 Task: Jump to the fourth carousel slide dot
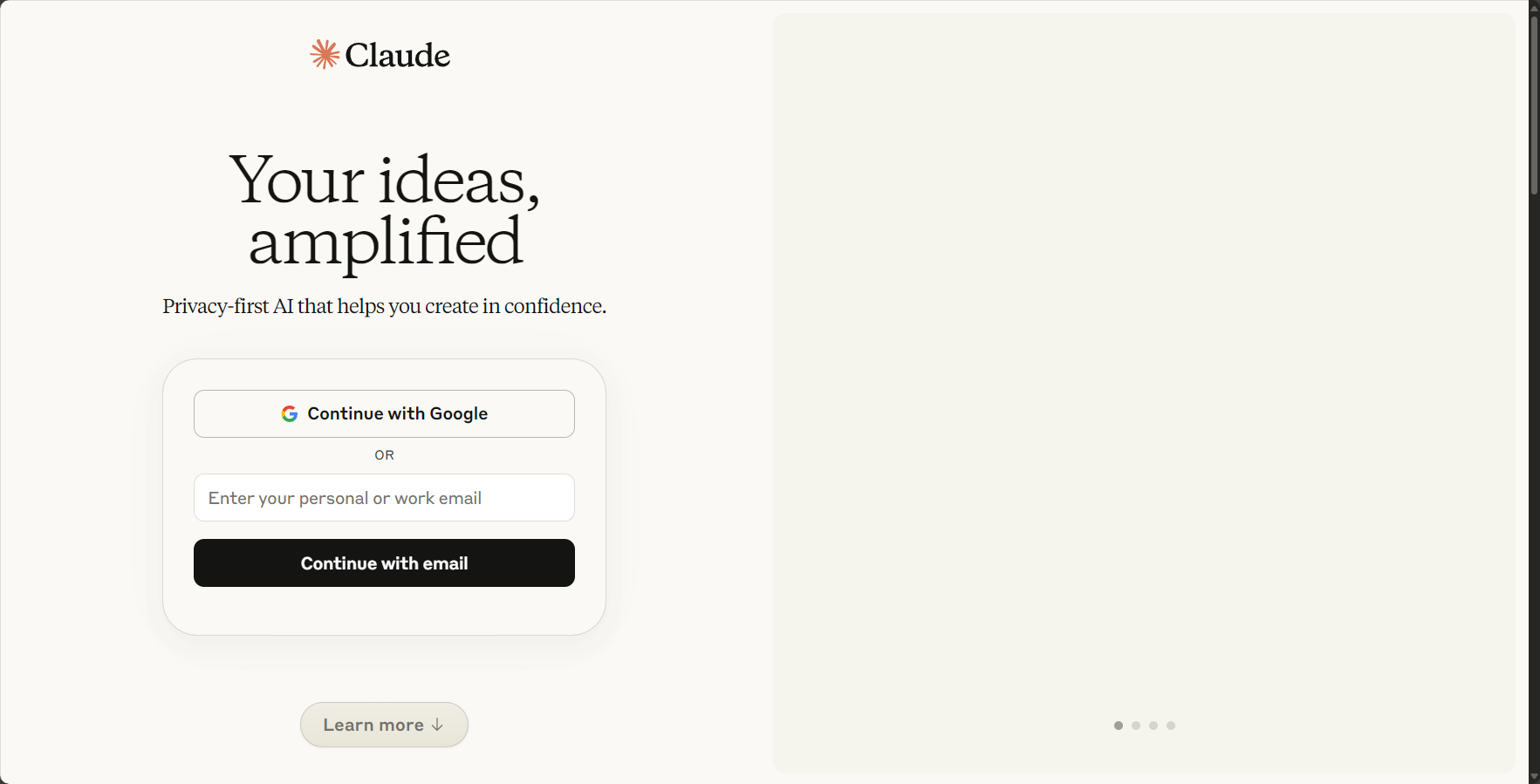[x=1171, y=726]
